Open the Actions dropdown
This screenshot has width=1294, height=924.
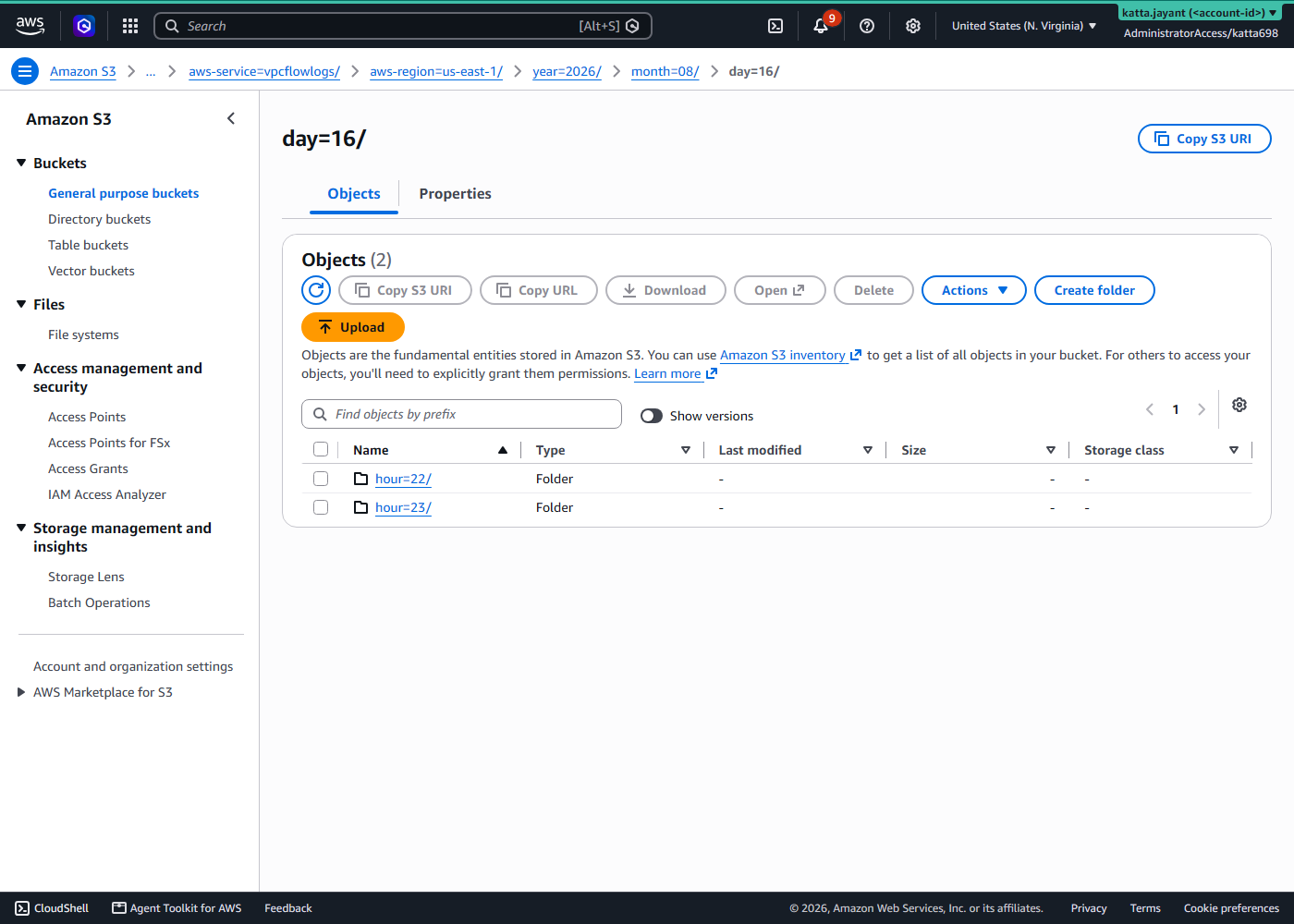(x=974, y=290)
